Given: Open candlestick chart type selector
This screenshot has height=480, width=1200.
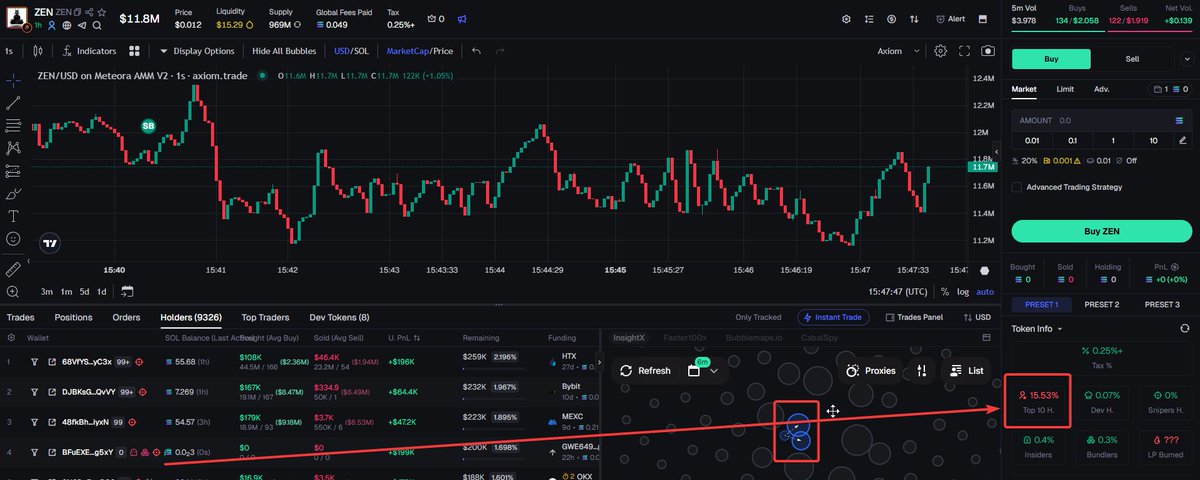Looking at the screenshot, I should click(38, 51).
